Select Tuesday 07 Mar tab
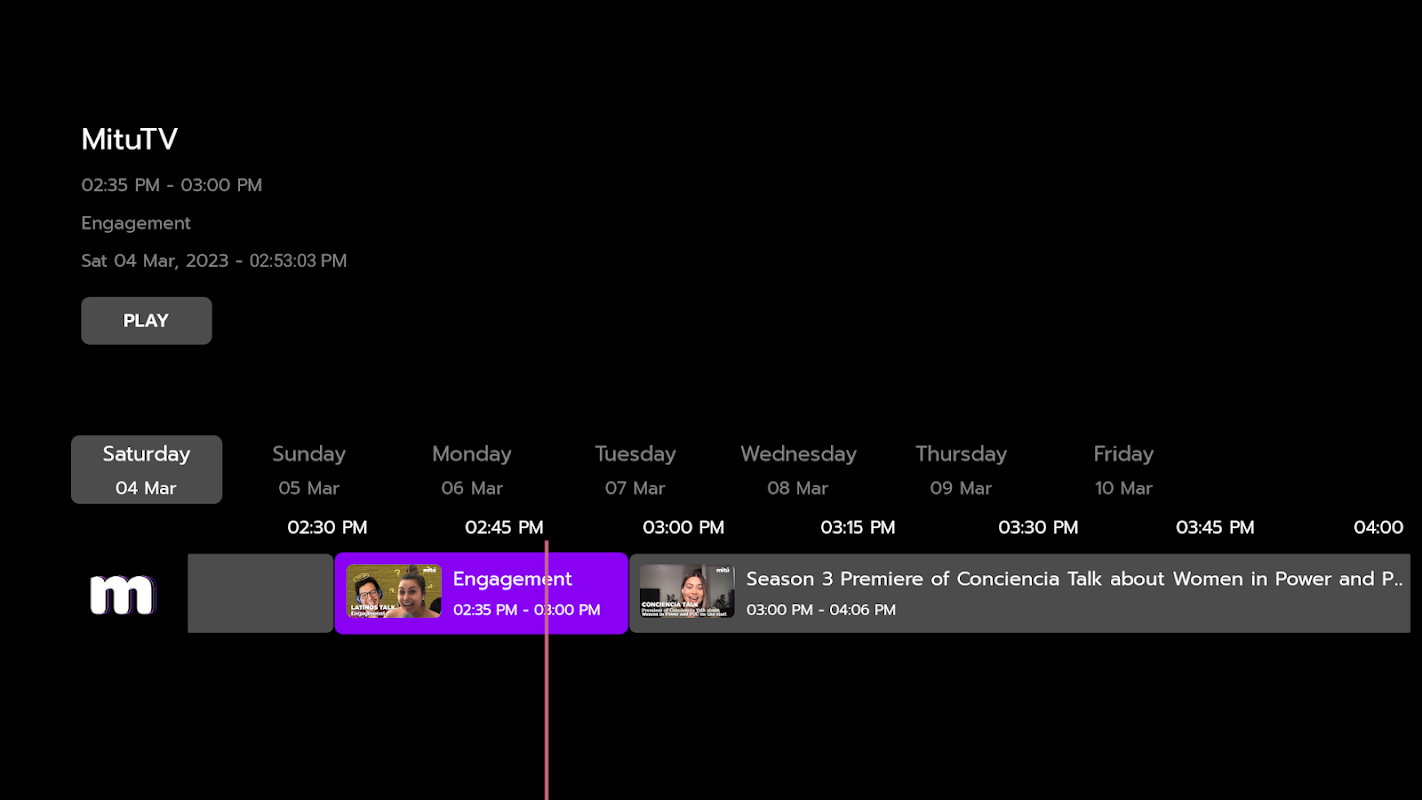 click(x=635, y=470)
